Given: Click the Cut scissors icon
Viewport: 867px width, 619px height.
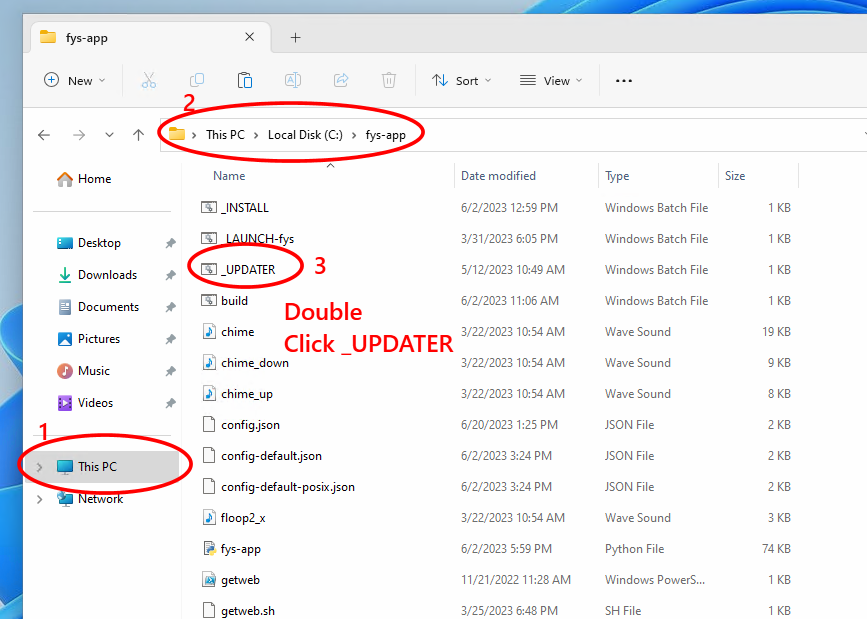Looking at the screenshot, I should click(149, 81).
